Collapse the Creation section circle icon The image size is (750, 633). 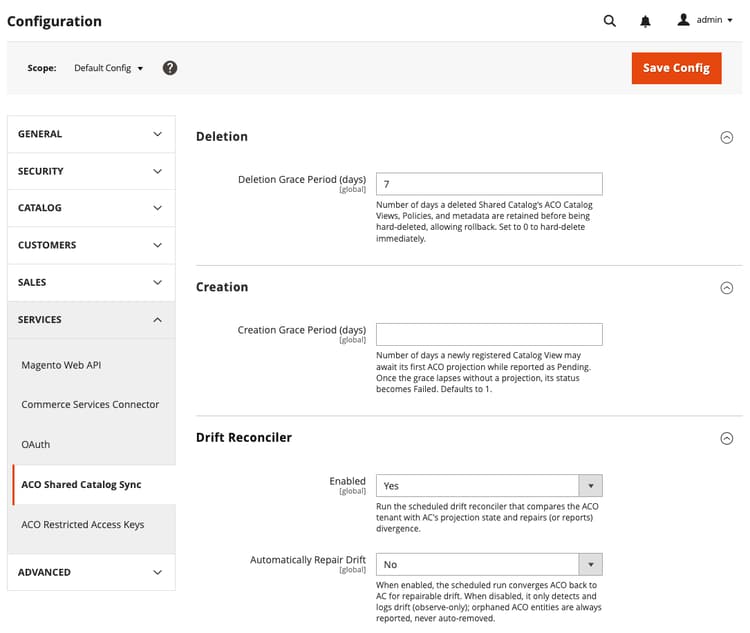click(x=727, y=288)
